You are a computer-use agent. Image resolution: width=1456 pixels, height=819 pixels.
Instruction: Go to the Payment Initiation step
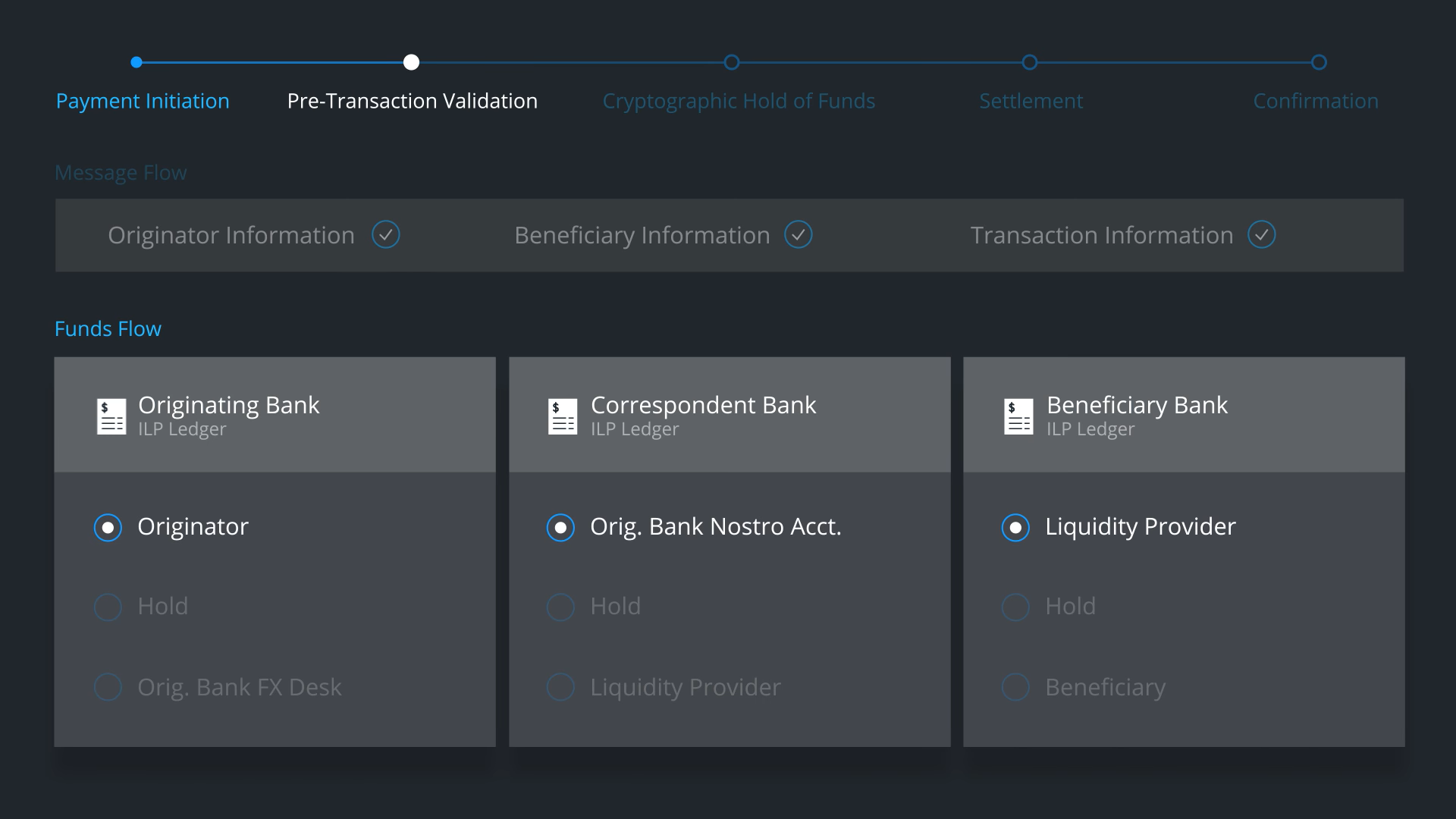(143, 101)
